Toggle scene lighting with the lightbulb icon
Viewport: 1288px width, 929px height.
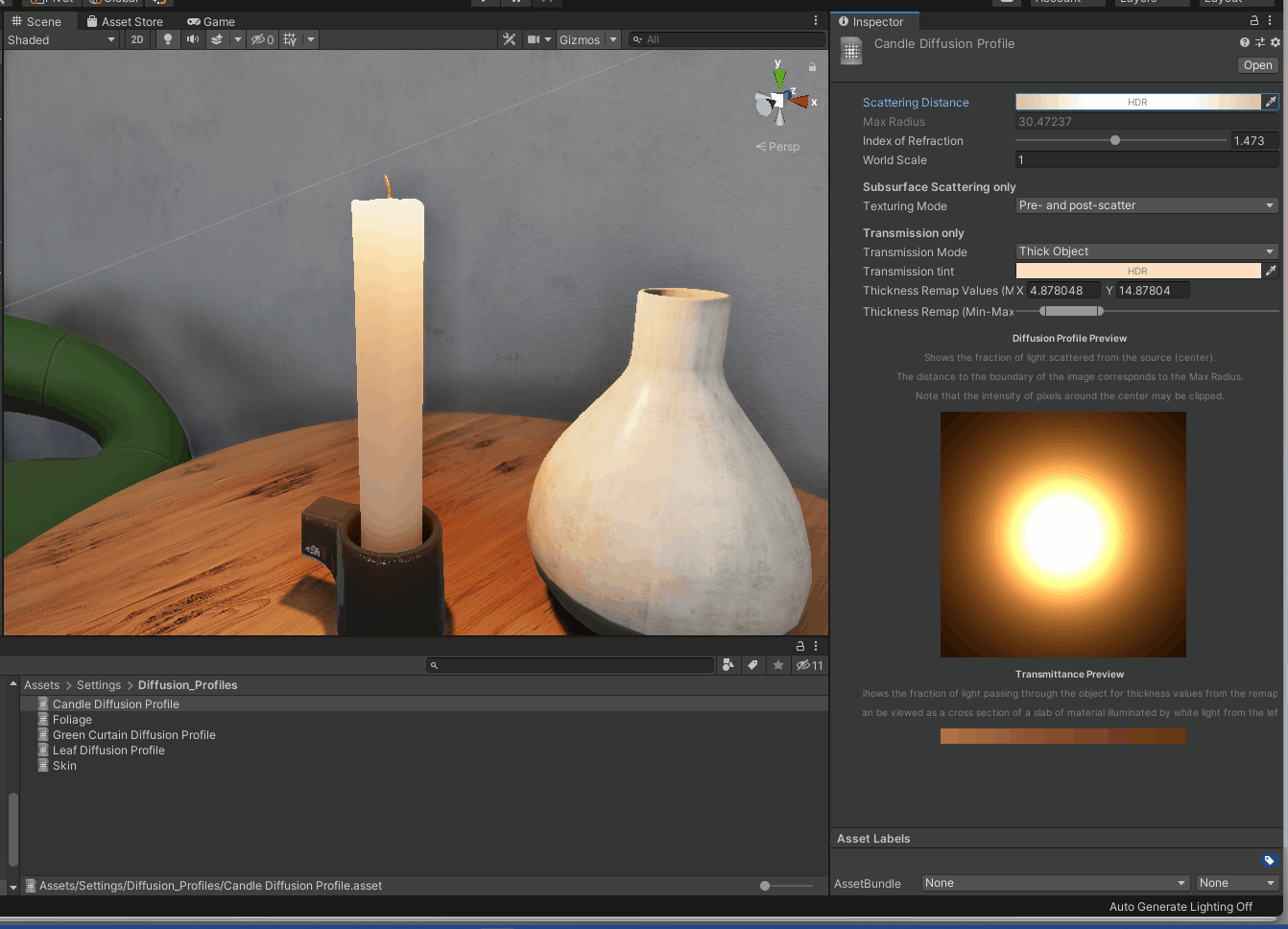click(168, 39)
